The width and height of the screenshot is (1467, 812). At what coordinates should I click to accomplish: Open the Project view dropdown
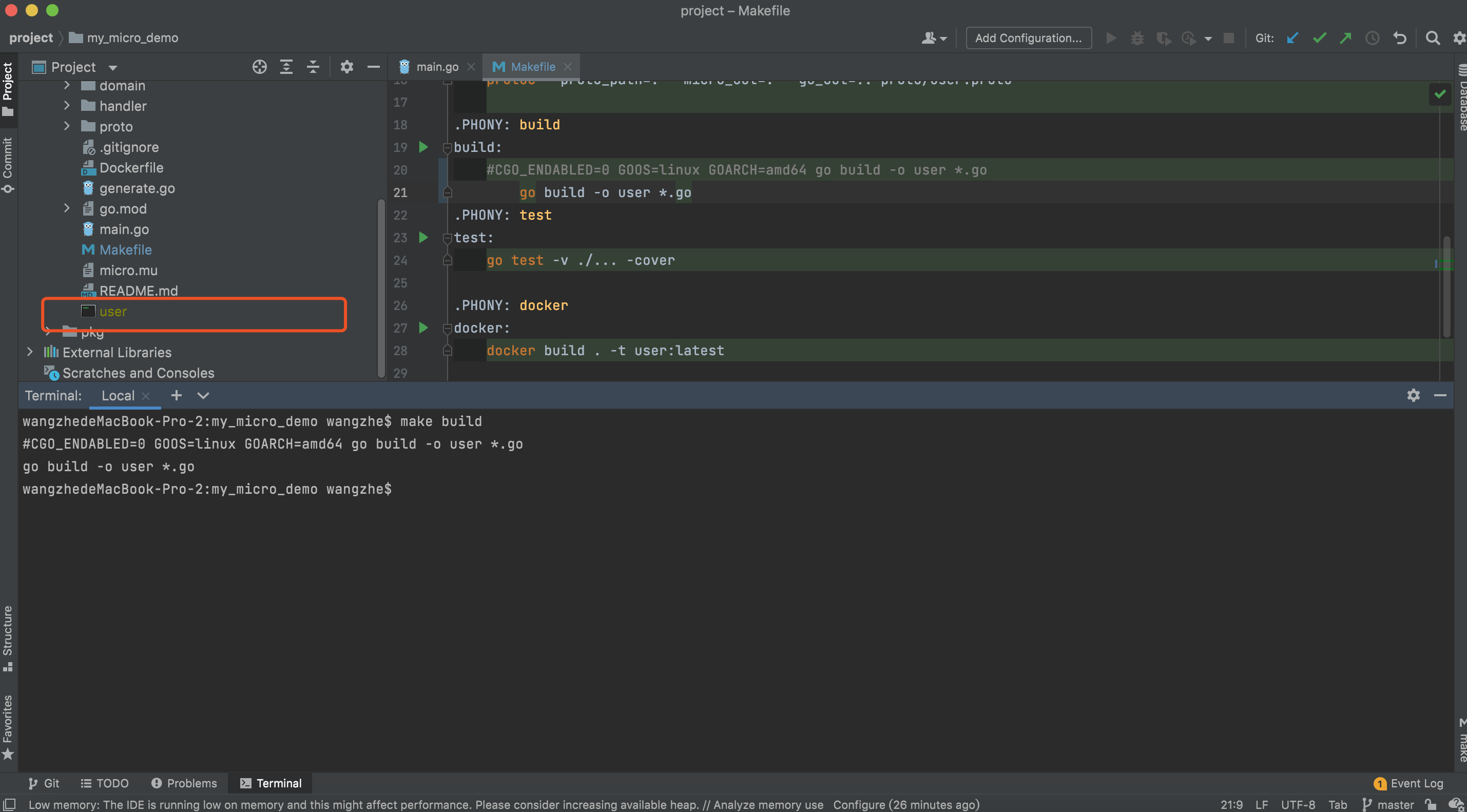(x=113, y=68)
